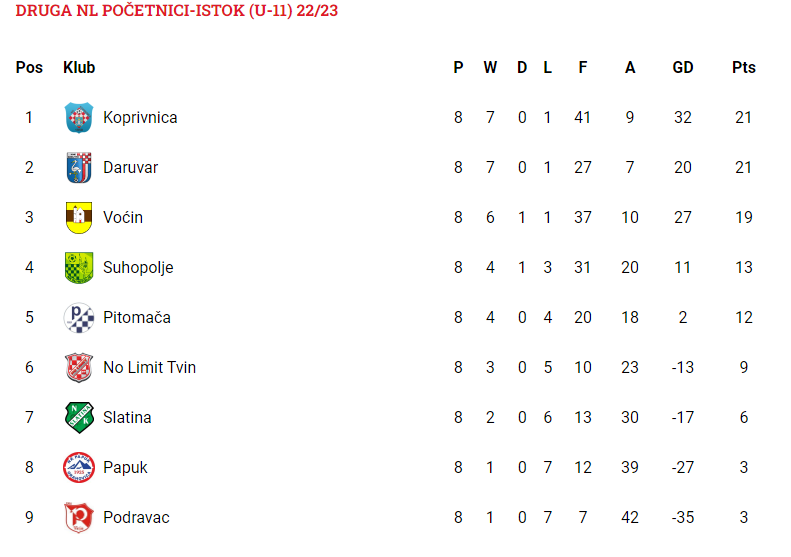Click the No Limit Tvin crest
The width and height of the screenshot is (791, 557).
coord(79,367)
